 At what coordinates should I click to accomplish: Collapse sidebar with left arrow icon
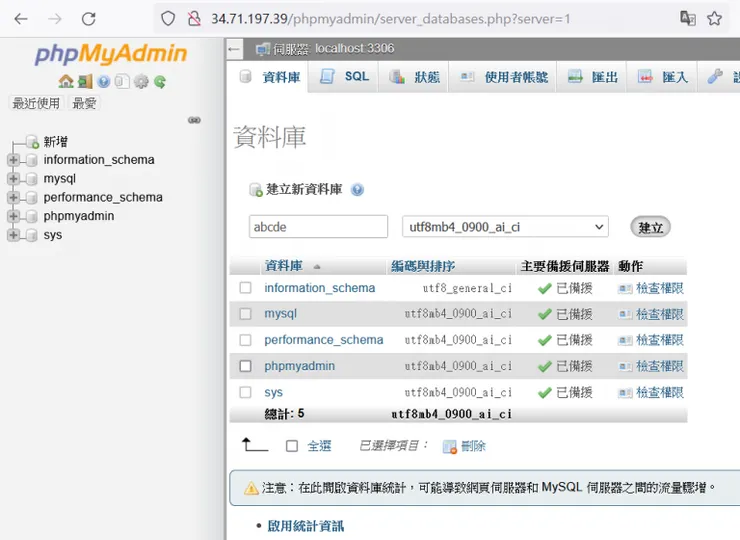click(x=234, y=49)
